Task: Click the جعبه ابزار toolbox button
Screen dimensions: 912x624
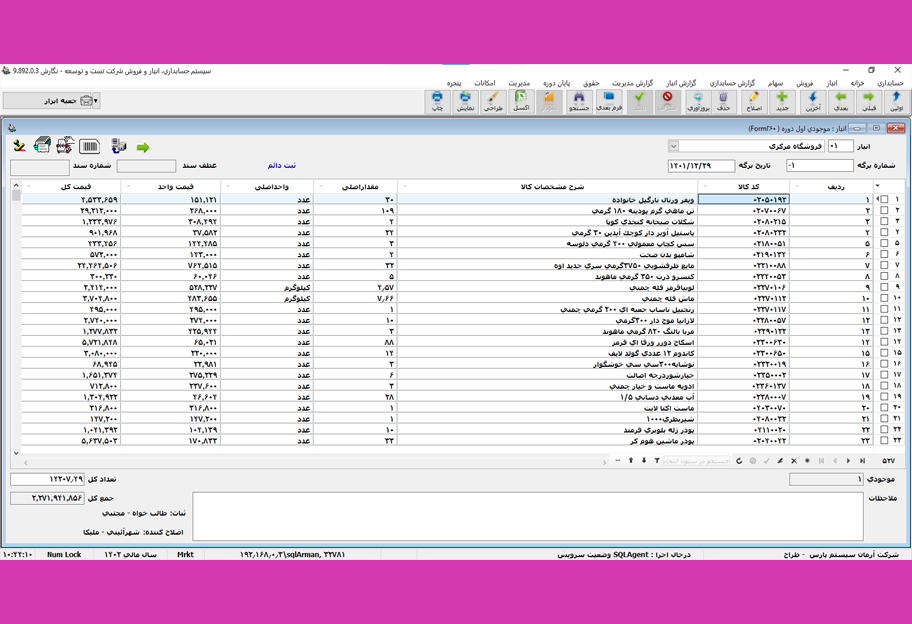Action: (48, 101)
